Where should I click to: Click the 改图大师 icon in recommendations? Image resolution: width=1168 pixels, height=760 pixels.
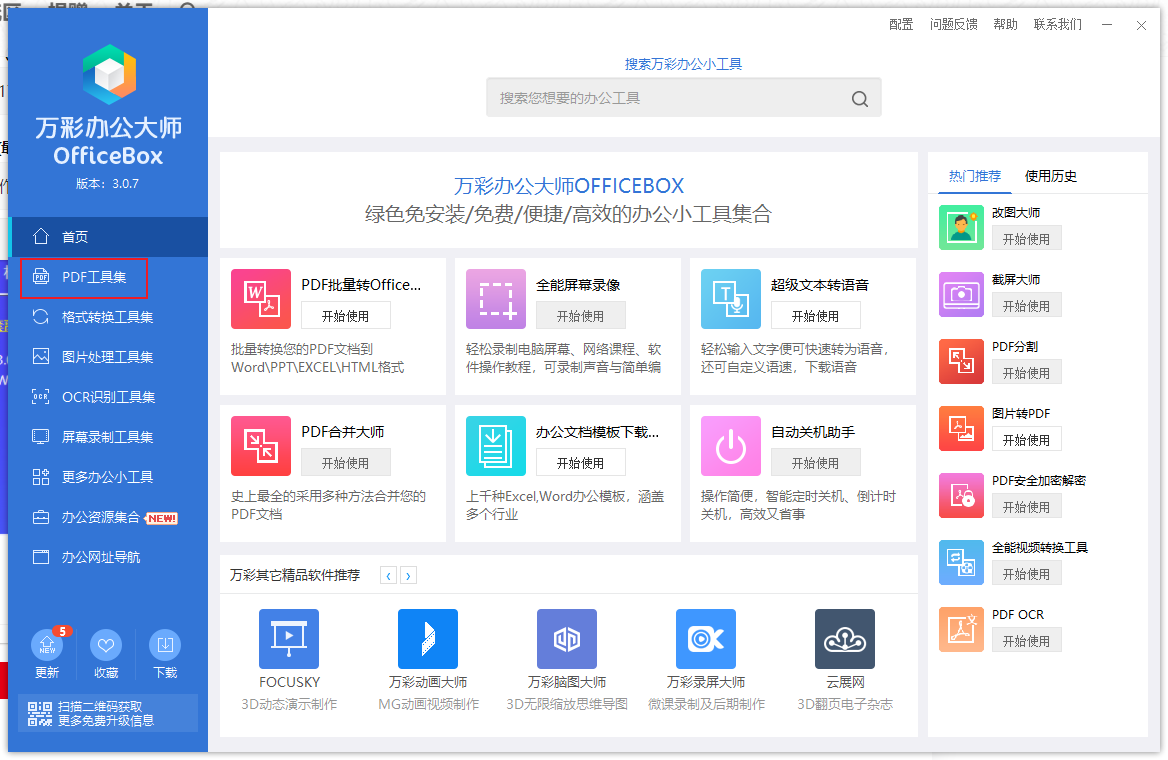pos(961,227)
